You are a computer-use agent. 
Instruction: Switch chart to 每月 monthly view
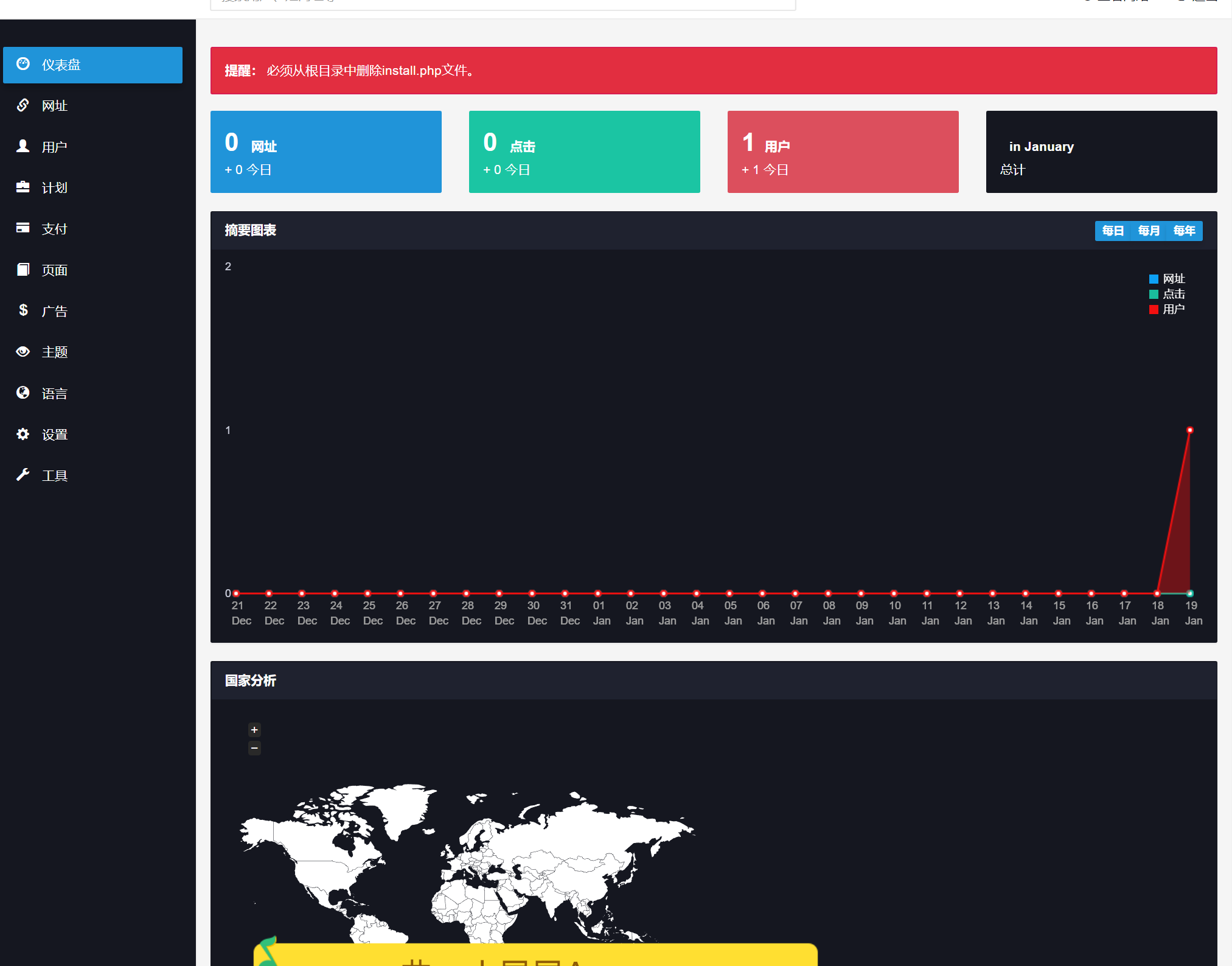[x=1149, y=231]
